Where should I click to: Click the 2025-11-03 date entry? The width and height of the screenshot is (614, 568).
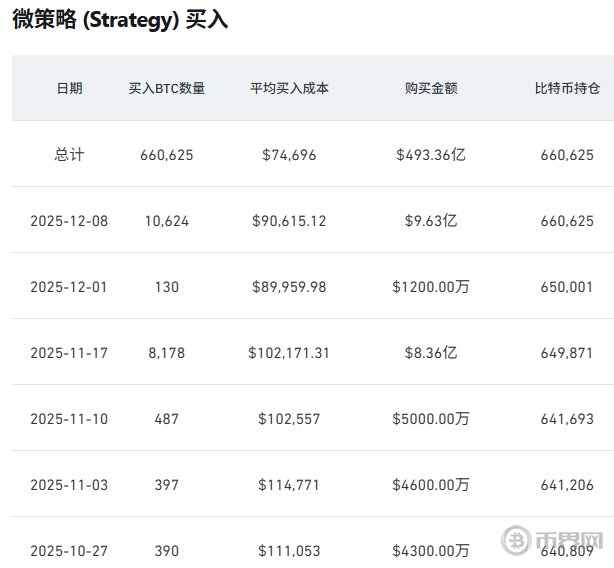click(69, 484)
